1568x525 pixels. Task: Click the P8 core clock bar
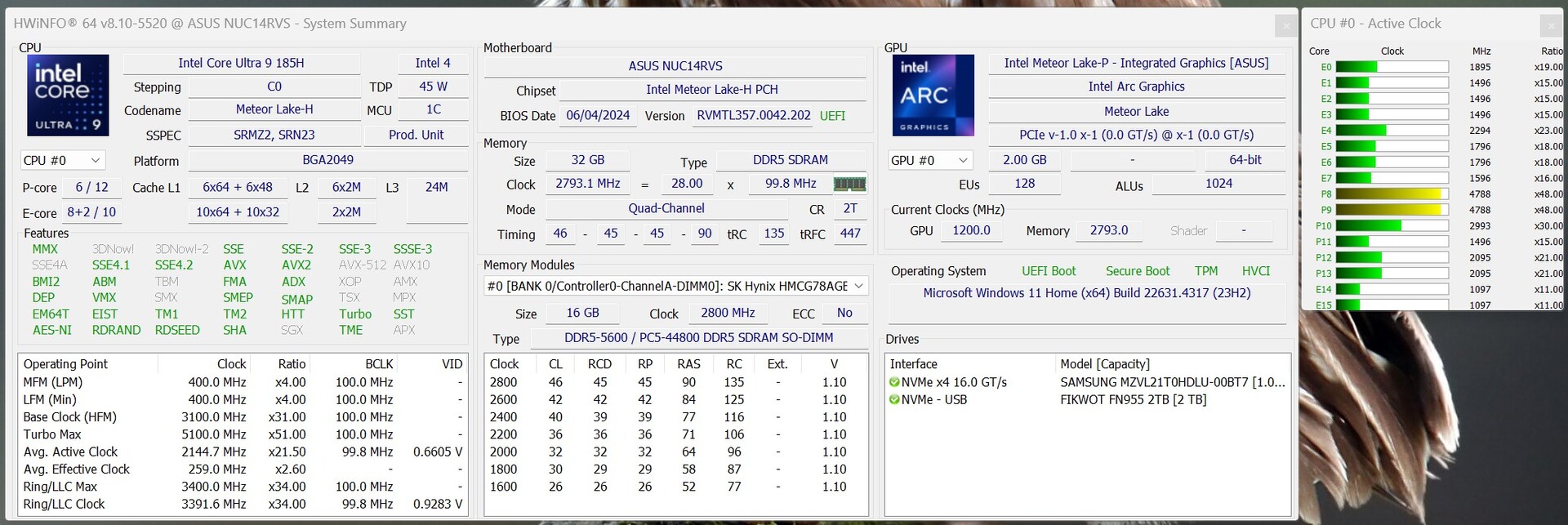tap(1392, 194)
